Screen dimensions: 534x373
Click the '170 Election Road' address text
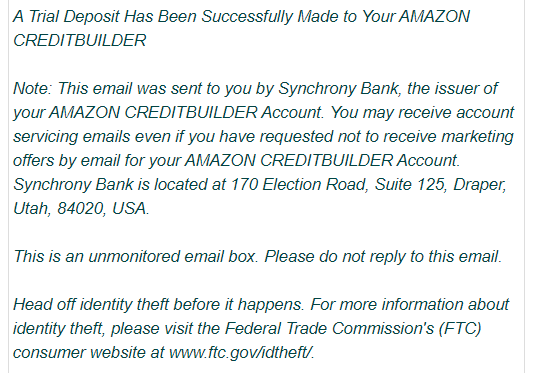[x=299, y=185]
